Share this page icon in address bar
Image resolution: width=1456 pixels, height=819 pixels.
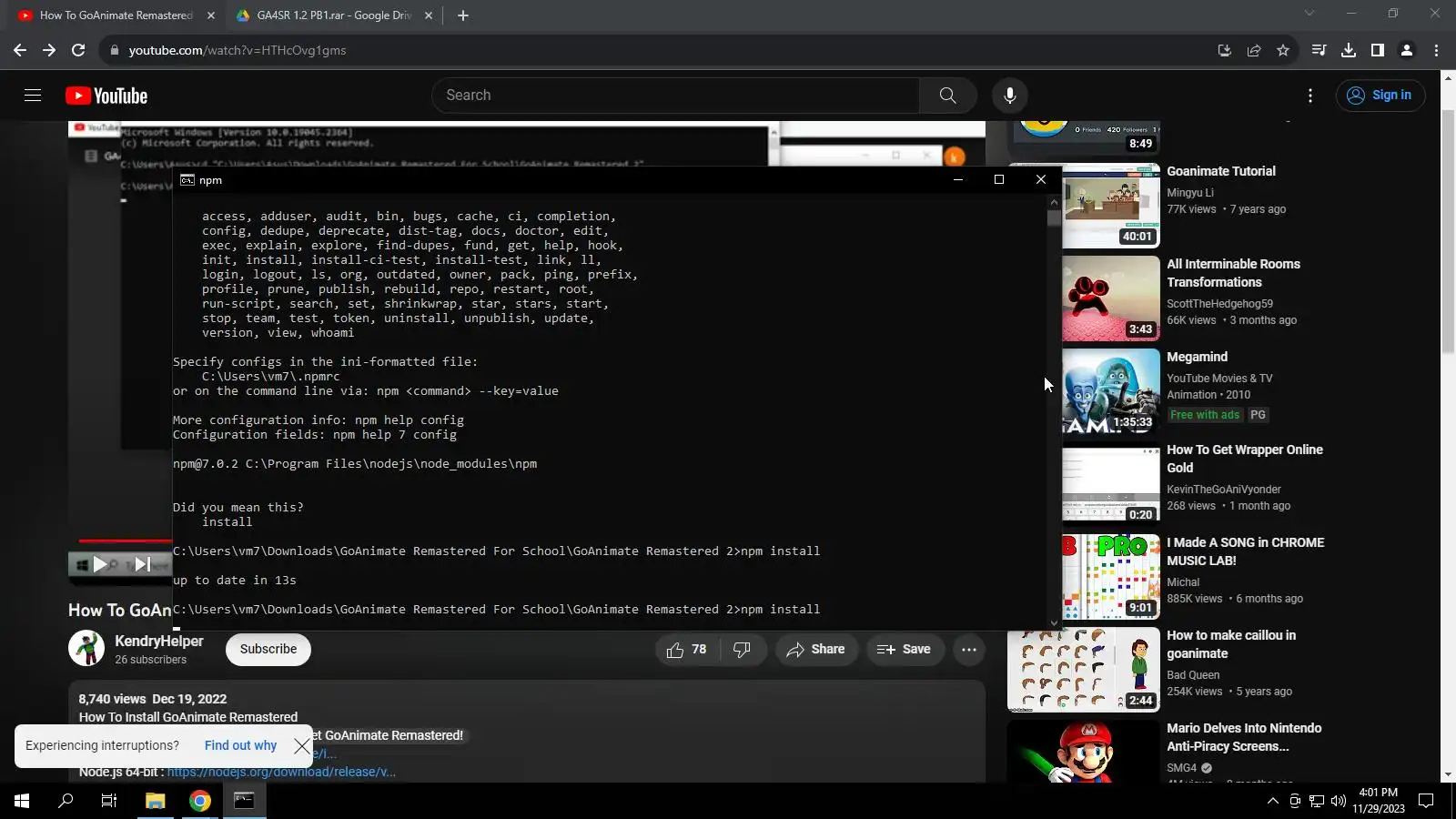coord(1254,50)
